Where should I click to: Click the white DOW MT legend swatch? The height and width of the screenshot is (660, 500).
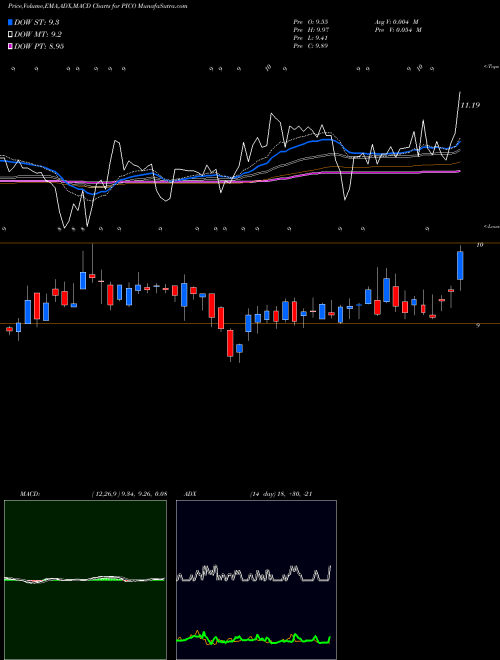pyautogui.click(x=10, y=35)
